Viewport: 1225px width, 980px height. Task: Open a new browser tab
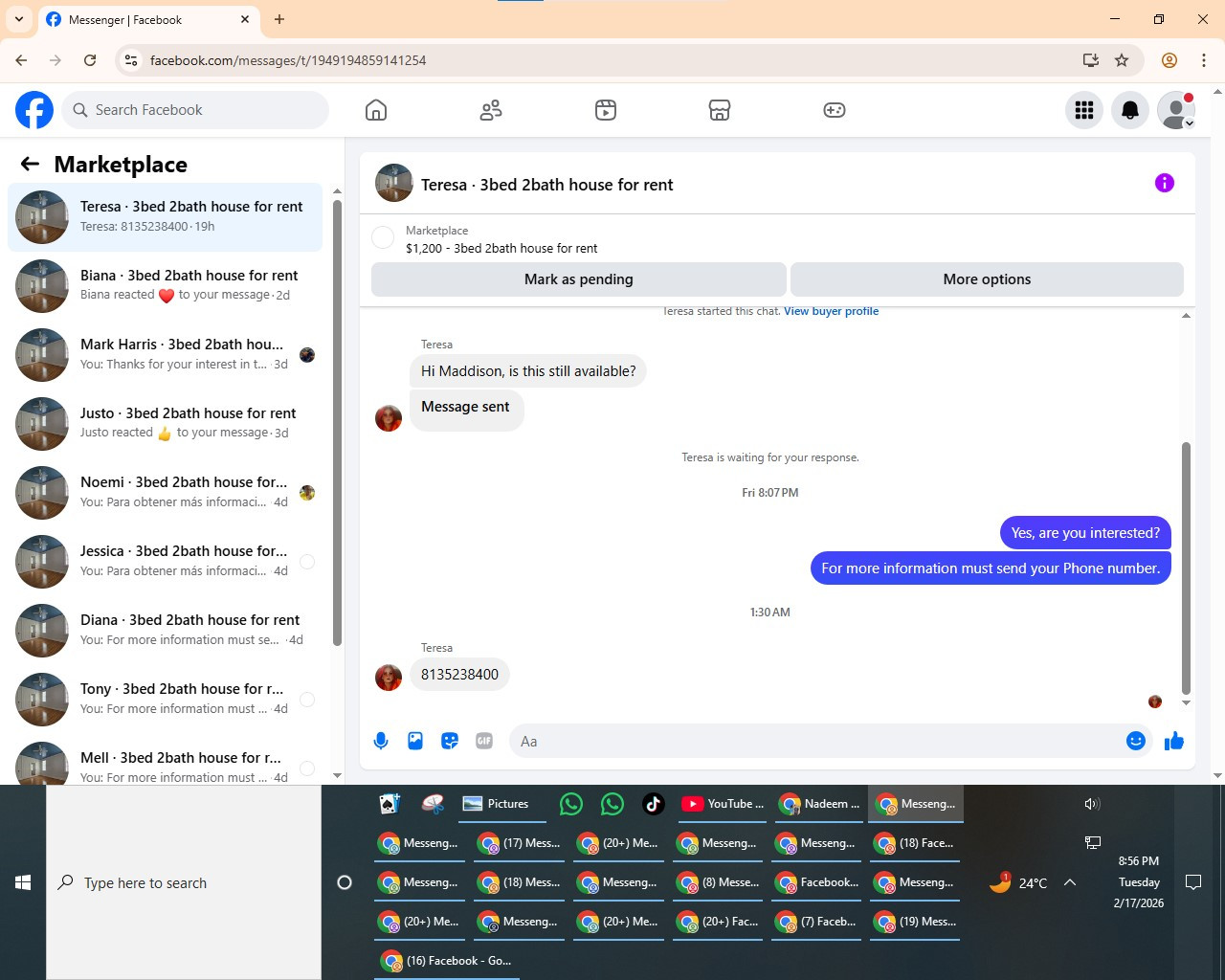[x=279, y=19]
